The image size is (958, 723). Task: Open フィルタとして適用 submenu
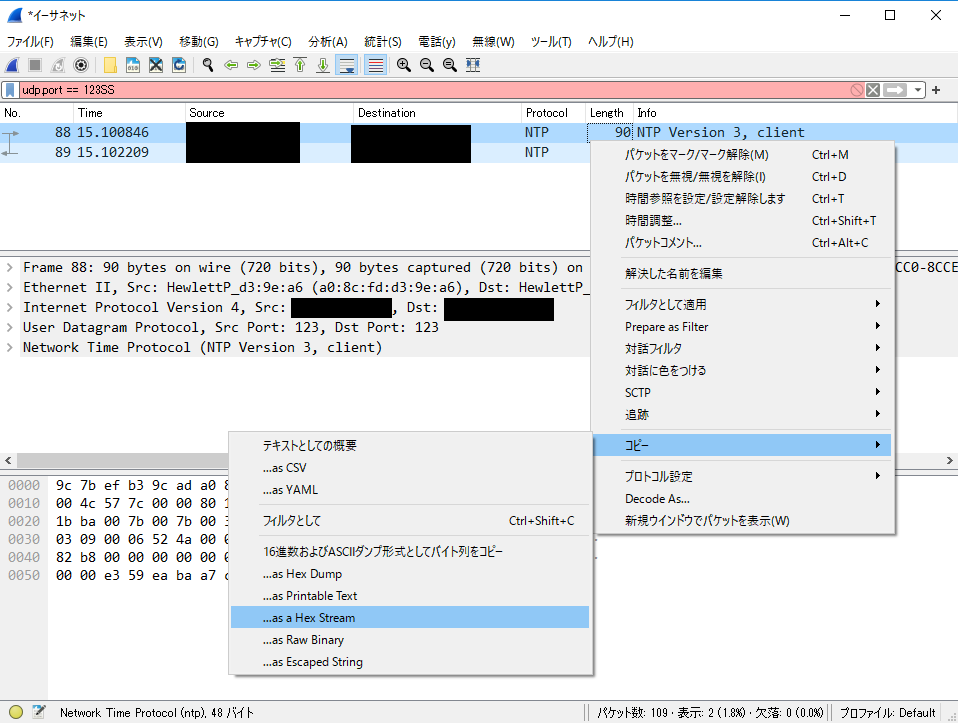tap(742, 304)
